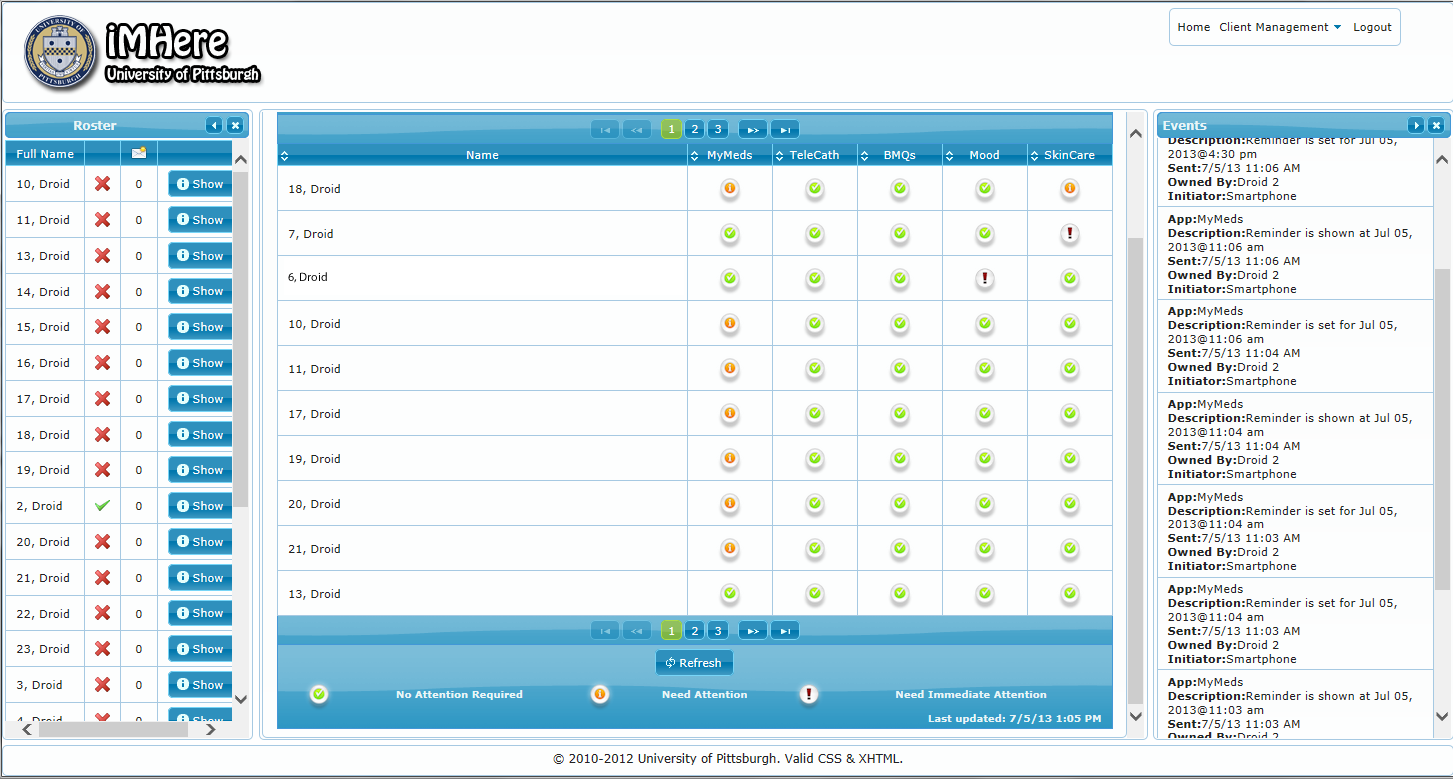Go to the Home menu item
Screen dimensions: 1453x779
pos(1193,27)
